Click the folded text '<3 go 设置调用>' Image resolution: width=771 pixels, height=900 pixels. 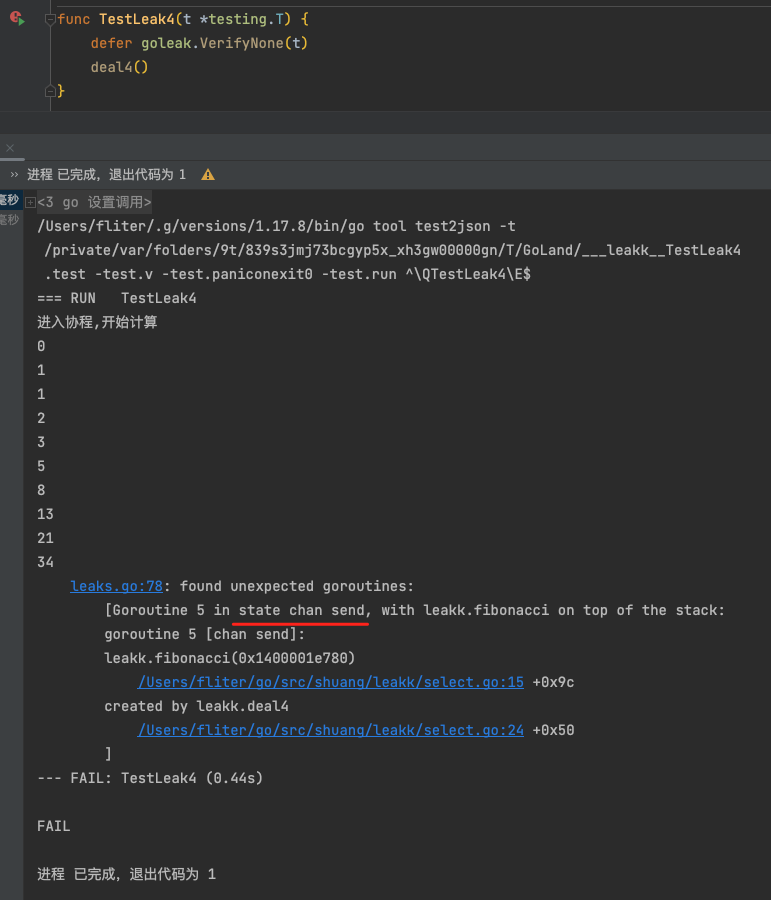click(95, 202)
